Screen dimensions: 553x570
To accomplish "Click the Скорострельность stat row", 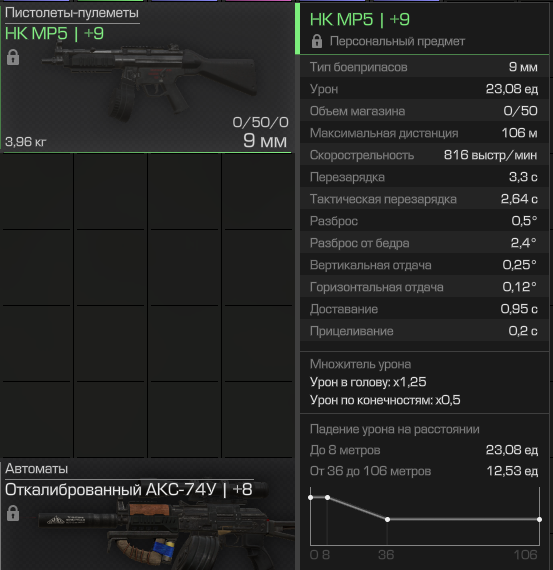I will 424,155.
